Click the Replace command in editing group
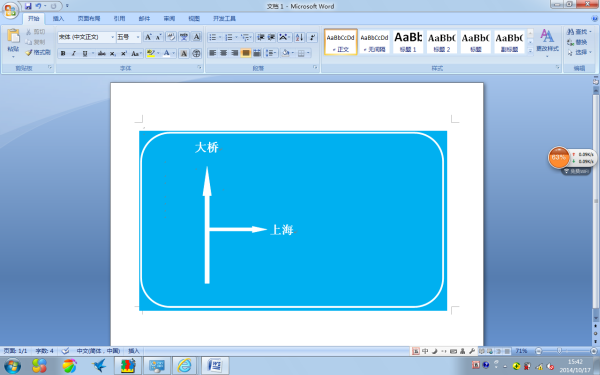The image size is (600, 375). pos(577,42)
